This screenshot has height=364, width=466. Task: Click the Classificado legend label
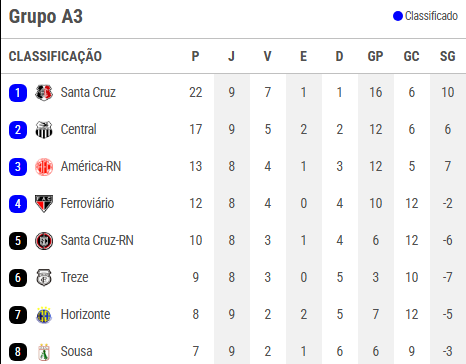coord(431,16)
